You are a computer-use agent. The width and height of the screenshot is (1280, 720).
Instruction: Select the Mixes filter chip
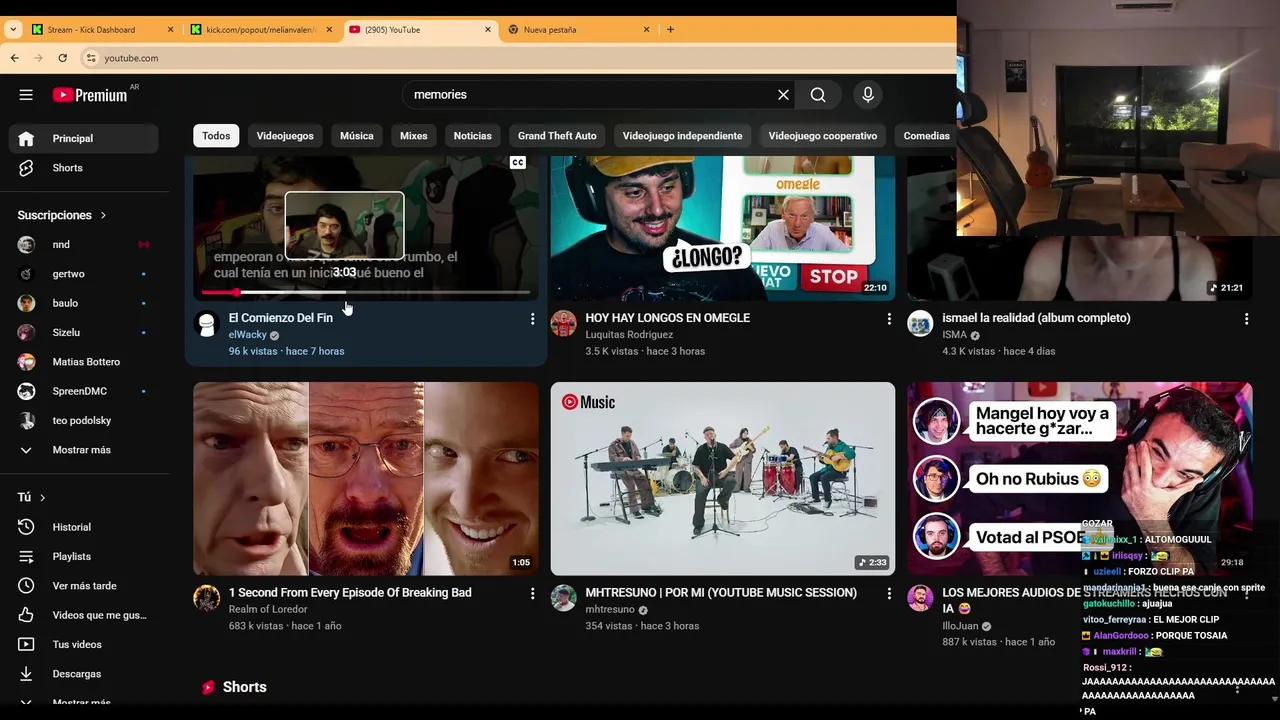point(413,136)
